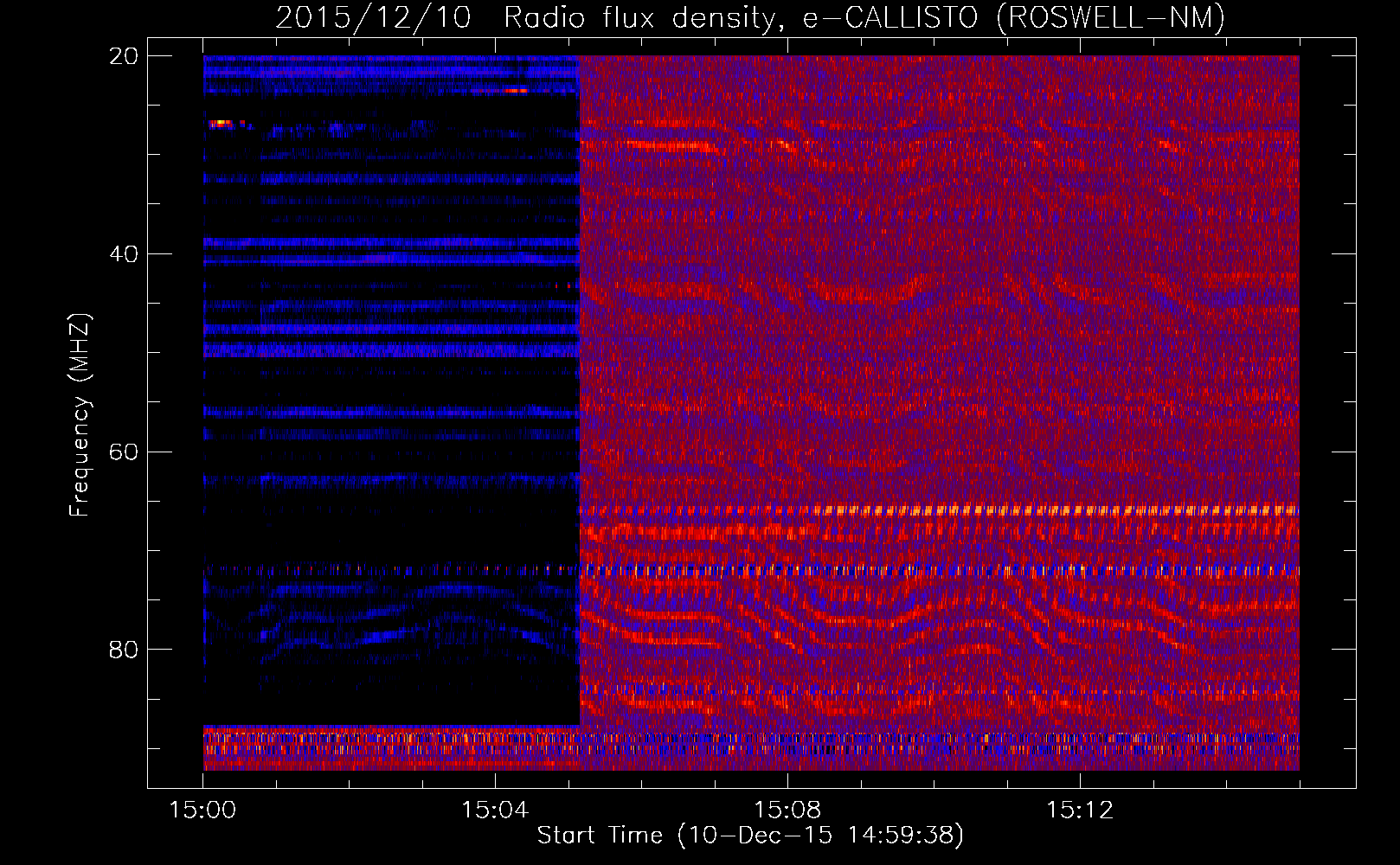Viewport: 1400px width, 865px height.
Task: Click the '20' frequency tick label
Action: pos(123,56)
